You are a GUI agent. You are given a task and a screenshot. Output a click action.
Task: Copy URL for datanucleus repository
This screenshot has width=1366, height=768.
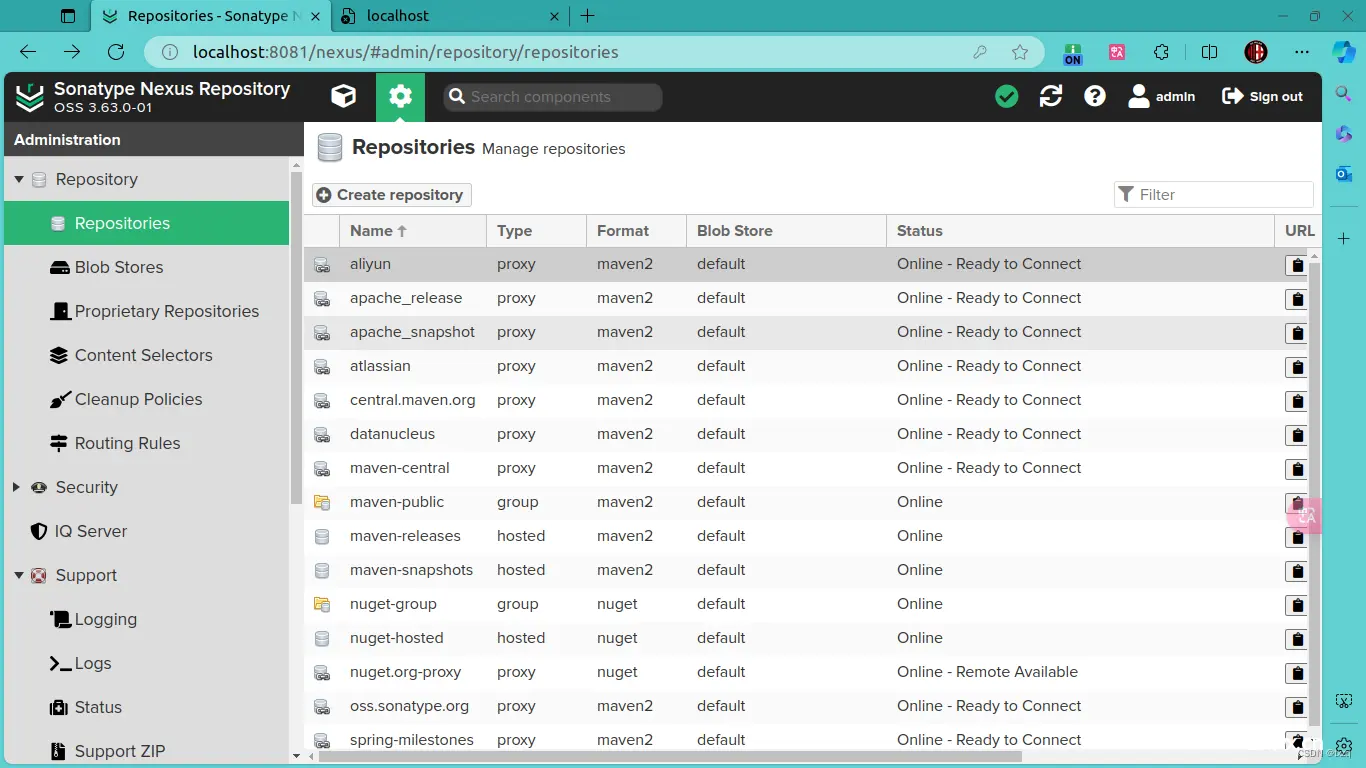1297,435
